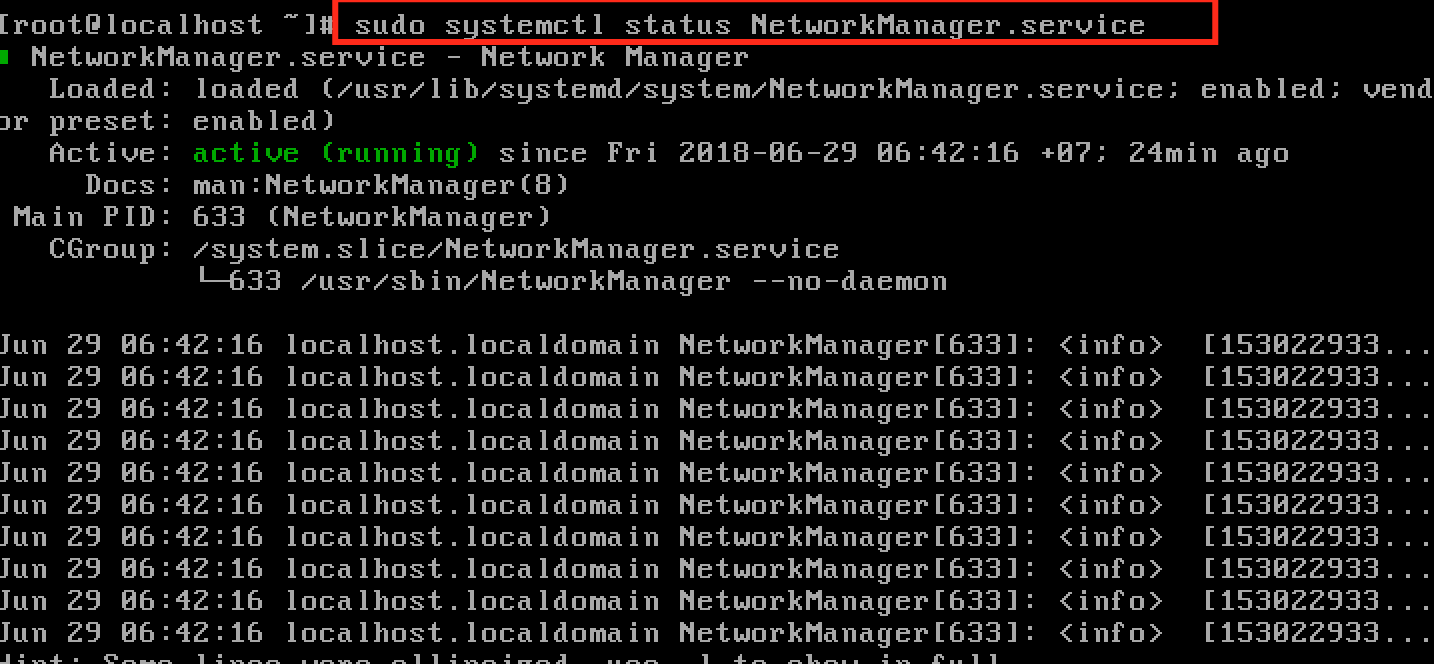Click the 'enabled; vend' truncated text on Loaded line

point(1317,90)
